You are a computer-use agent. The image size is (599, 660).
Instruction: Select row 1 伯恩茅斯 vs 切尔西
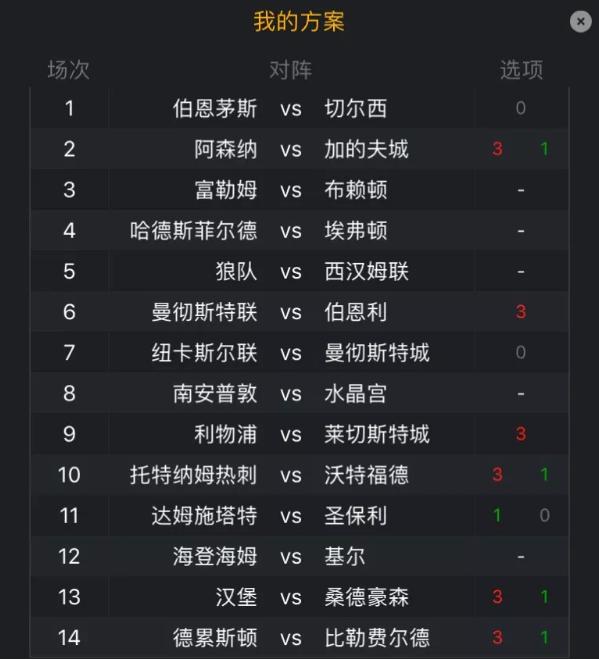300,108
